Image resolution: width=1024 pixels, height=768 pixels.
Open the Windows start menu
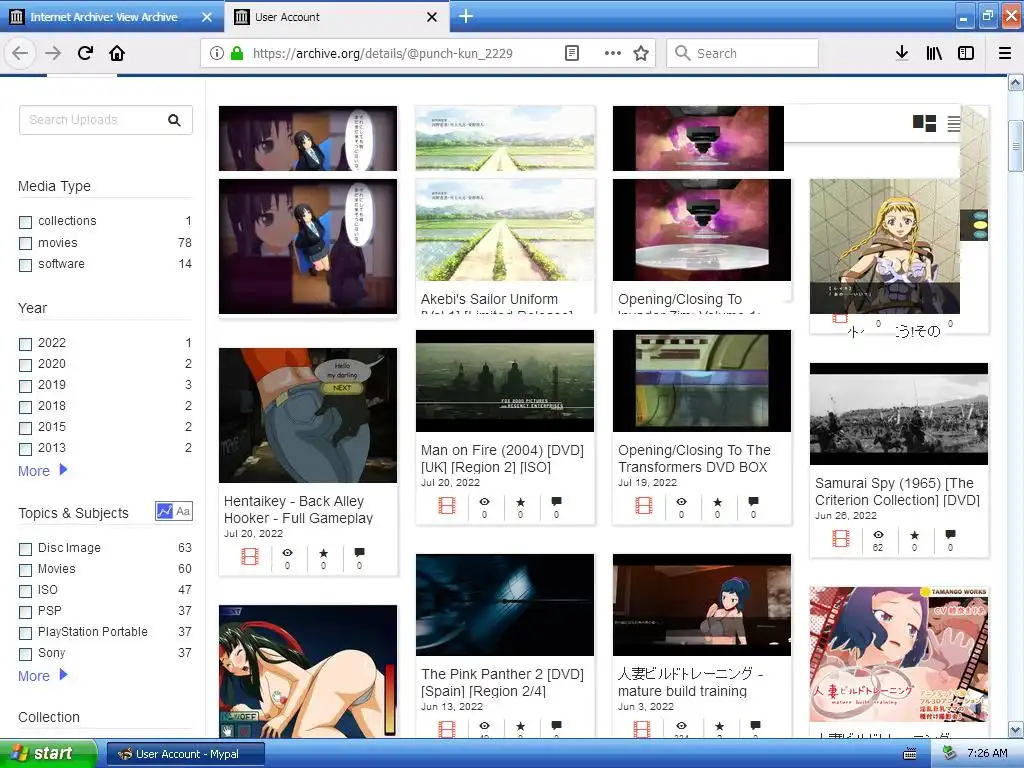(47, 754)
